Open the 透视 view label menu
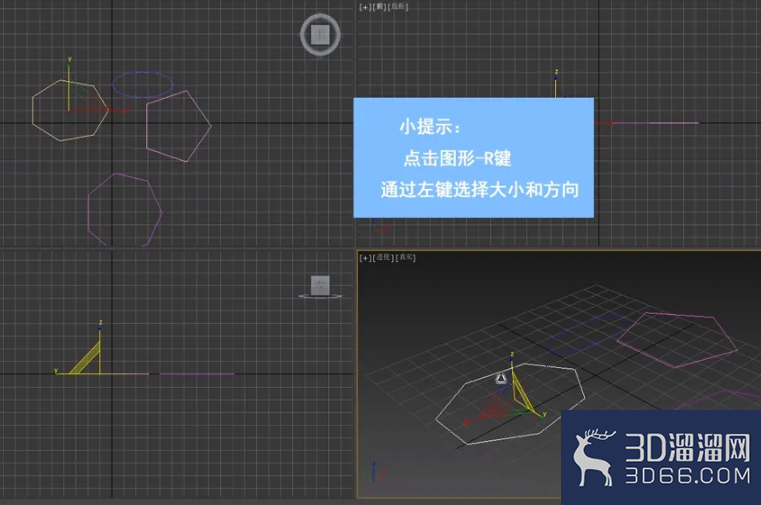The height and width of the screenshot is (505, 761). [x=384, y=258]
